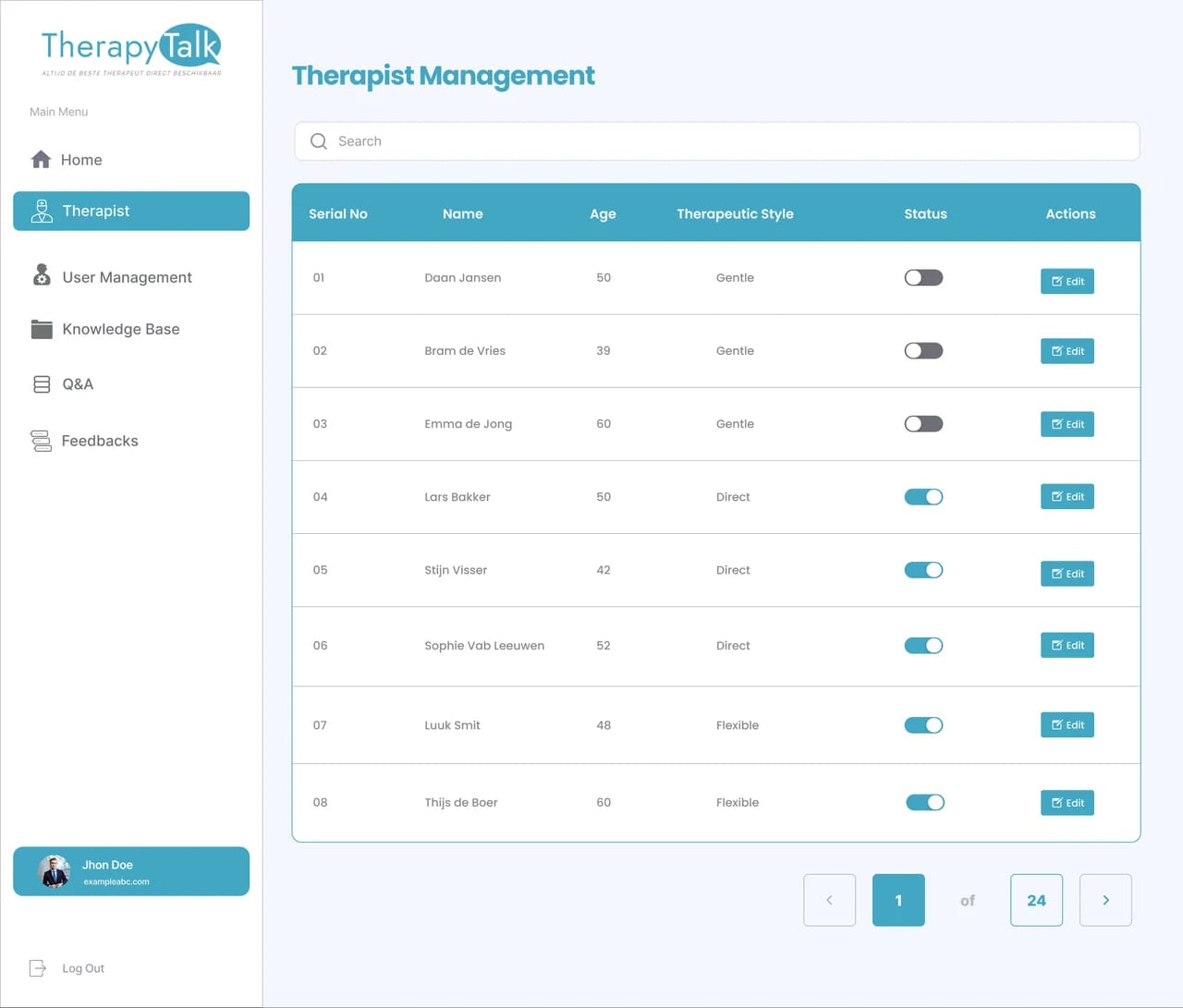Image resolution: width=1183 pixels, height=1008 pixels.
Task: Click Edit for Thijs de Boer
Action: click(x=1067, y=803)
